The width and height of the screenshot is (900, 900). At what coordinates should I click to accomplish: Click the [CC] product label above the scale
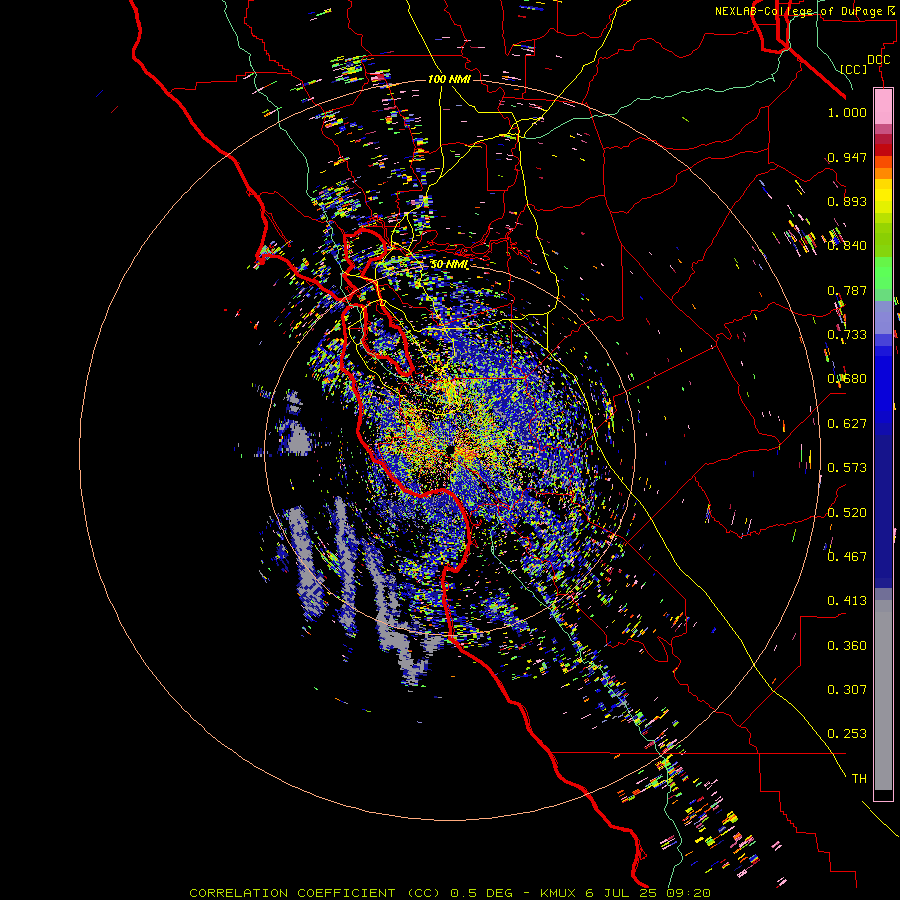click(x=854, y=69)
